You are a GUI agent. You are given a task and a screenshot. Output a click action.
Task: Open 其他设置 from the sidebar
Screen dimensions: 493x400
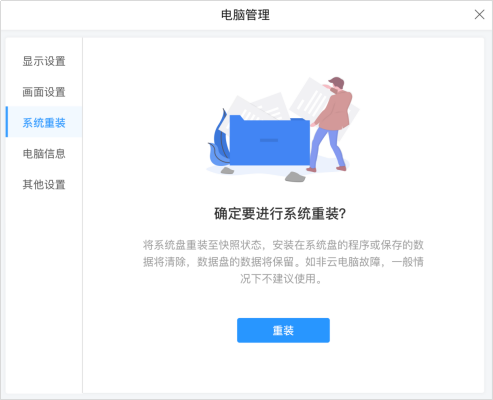pos(44,184)
